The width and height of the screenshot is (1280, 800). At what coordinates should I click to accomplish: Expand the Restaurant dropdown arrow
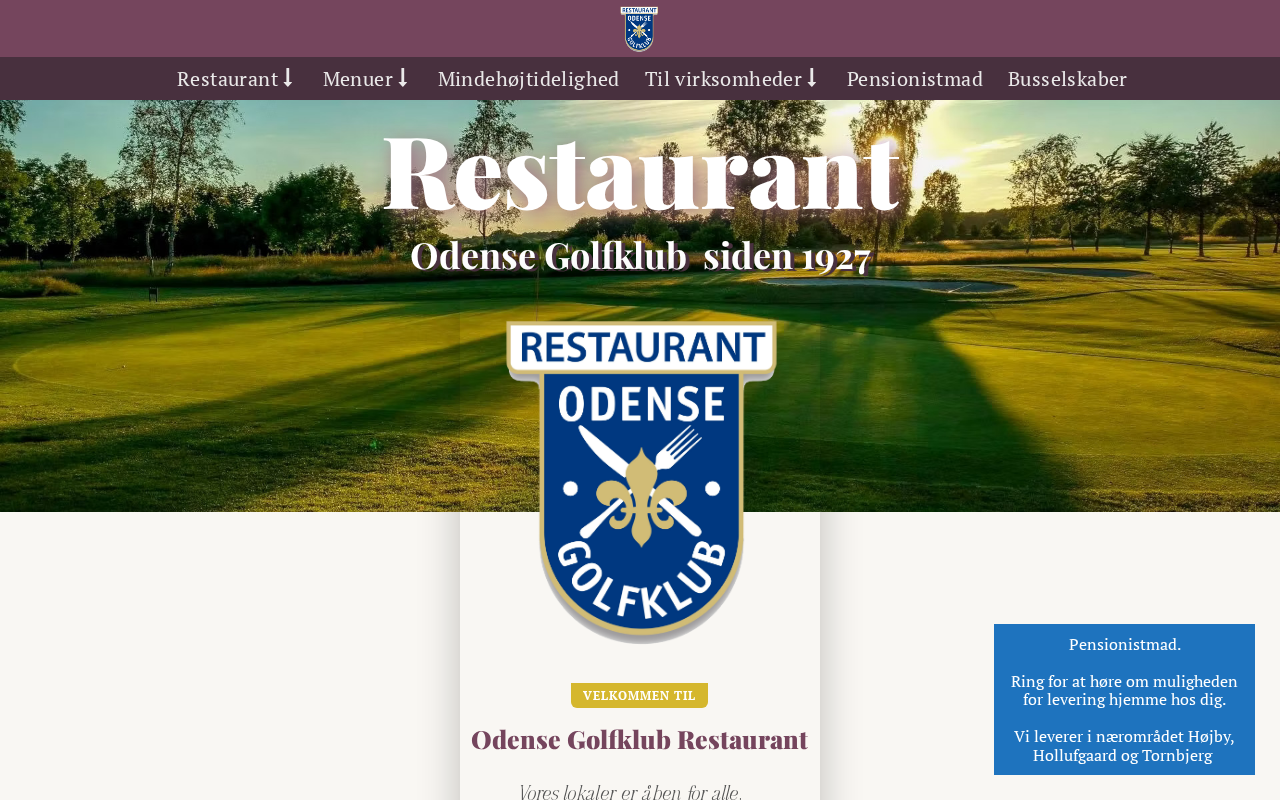(x=288, y=78)
